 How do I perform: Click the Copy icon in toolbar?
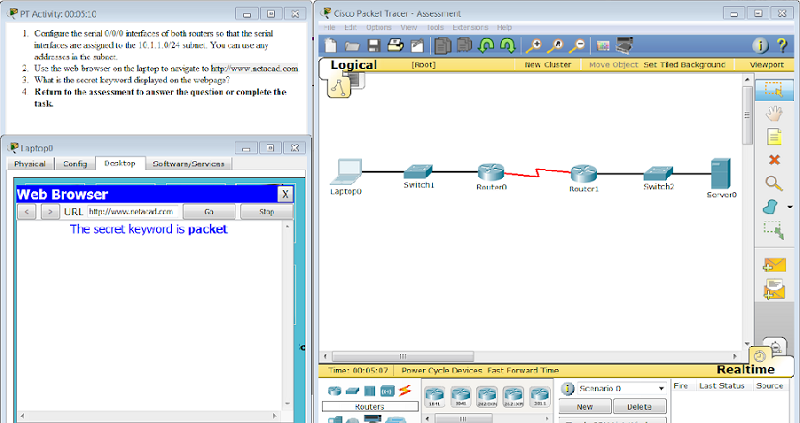point(442,46)
